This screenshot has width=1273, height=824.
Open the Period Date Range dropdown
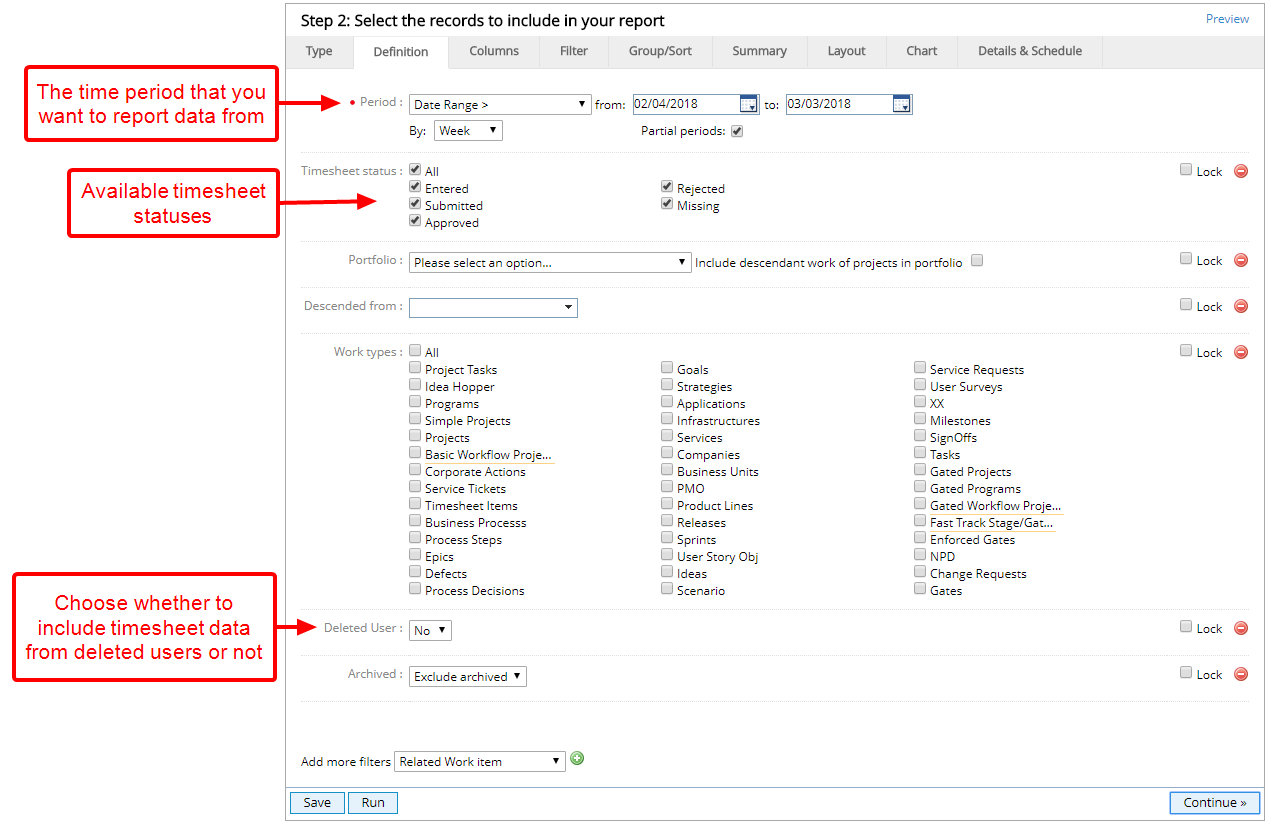click(x=500, y=104)
